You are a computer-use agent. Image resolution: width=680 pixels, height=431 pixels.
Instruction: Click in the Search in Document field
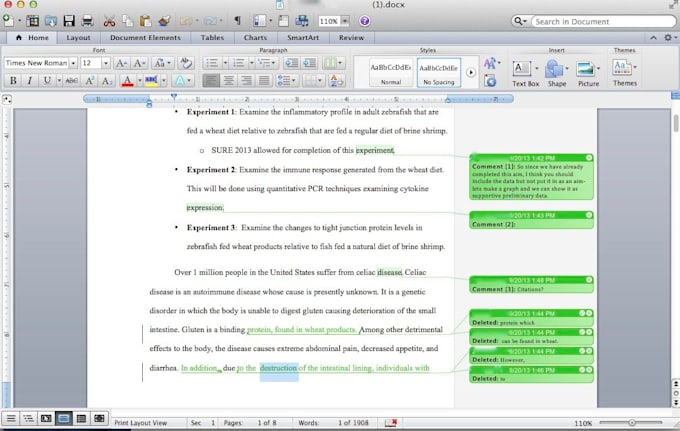pyautogui.click(x=603, y=21)
